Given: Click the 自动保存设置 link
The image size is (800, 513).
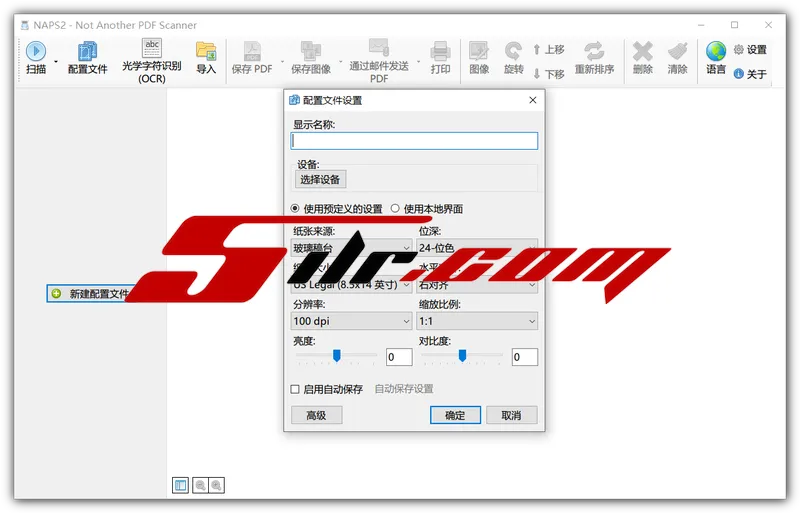Looking at the screenshot, I should tap(404, 389).
